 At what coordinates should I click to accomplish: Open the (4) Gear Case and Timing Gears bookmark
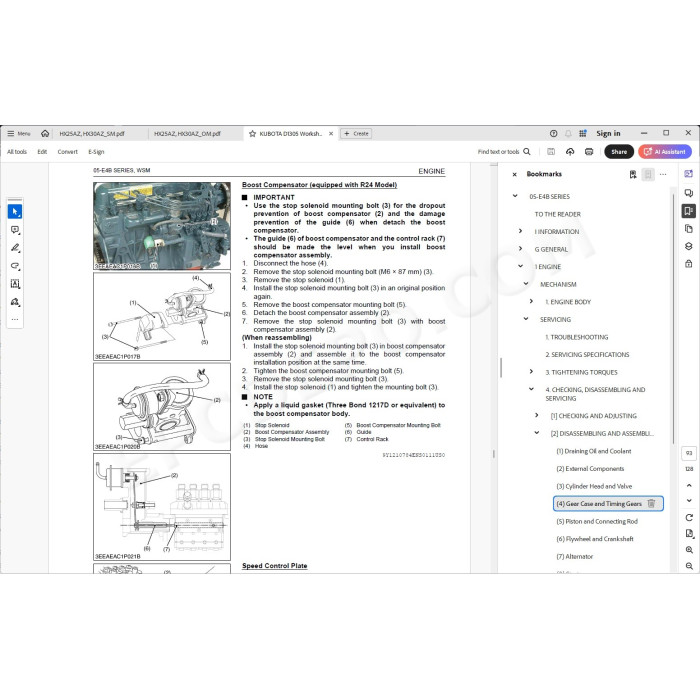(x=599, y=504)
